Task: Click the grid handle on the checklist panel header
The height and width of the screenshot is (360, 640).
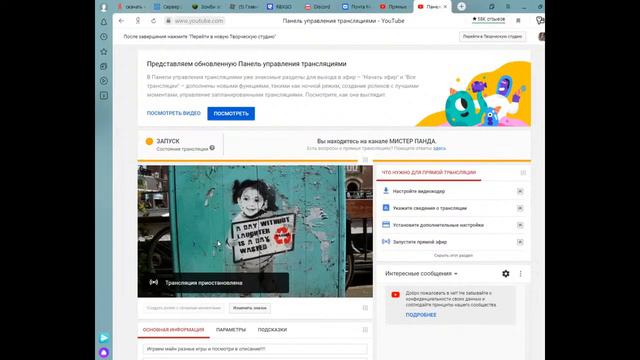Action: coord(523,173)
